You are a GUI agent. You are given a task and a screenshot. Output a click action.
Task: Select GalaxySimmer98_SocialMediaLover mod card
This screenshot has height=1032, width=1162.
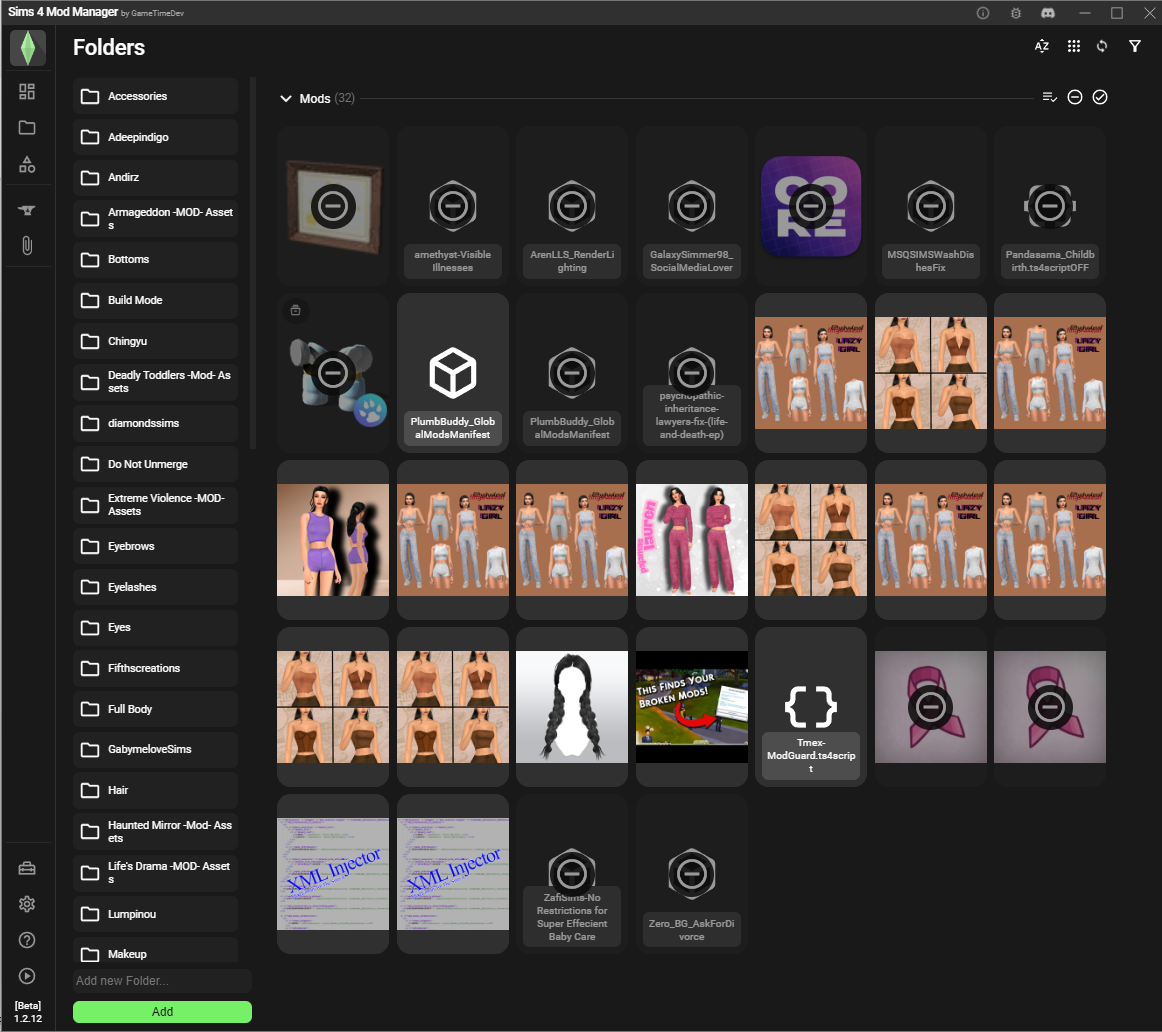click(x=691, y=206)
